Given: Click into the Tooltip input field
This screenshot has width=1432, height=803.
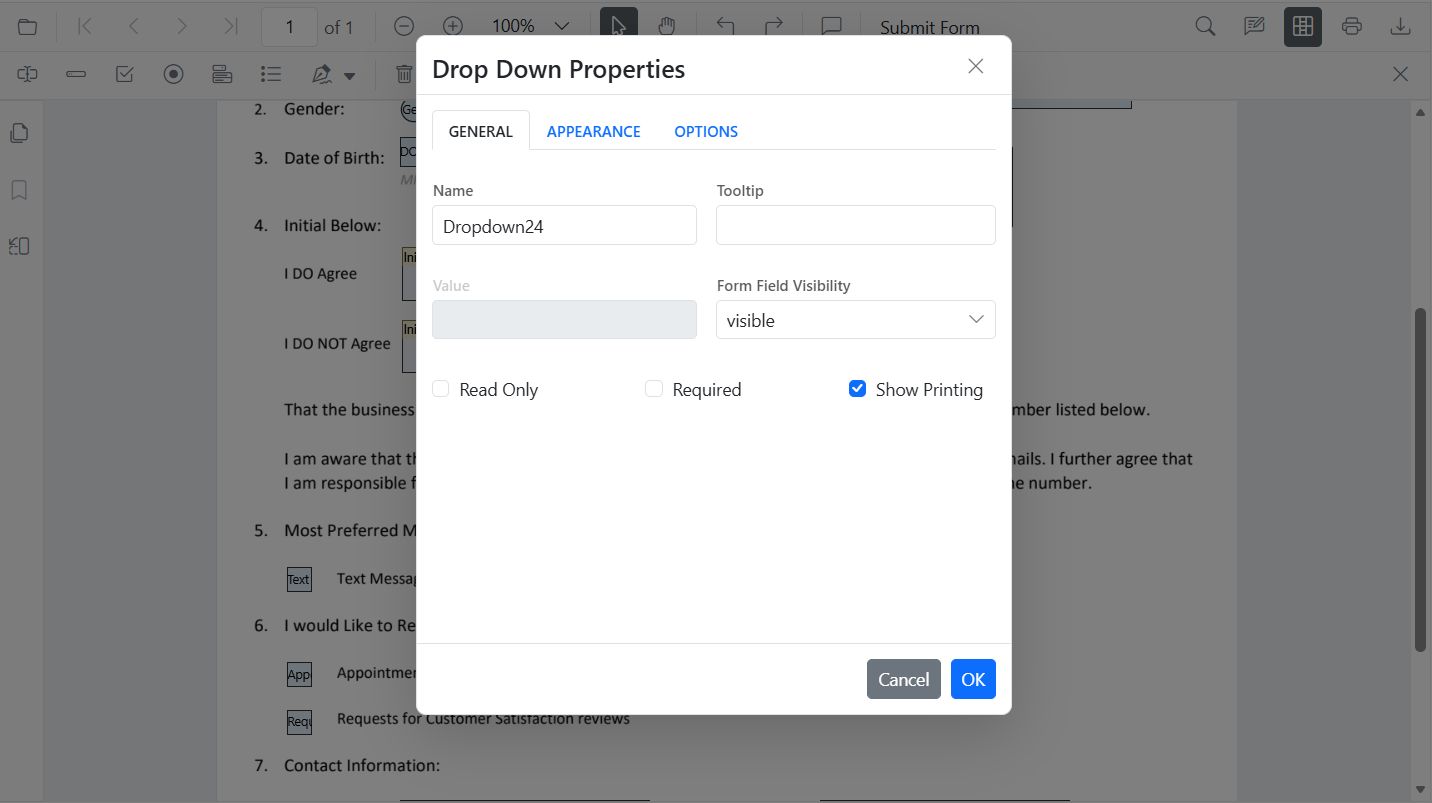Looking at the screenshot, I should tap(856, 225).
